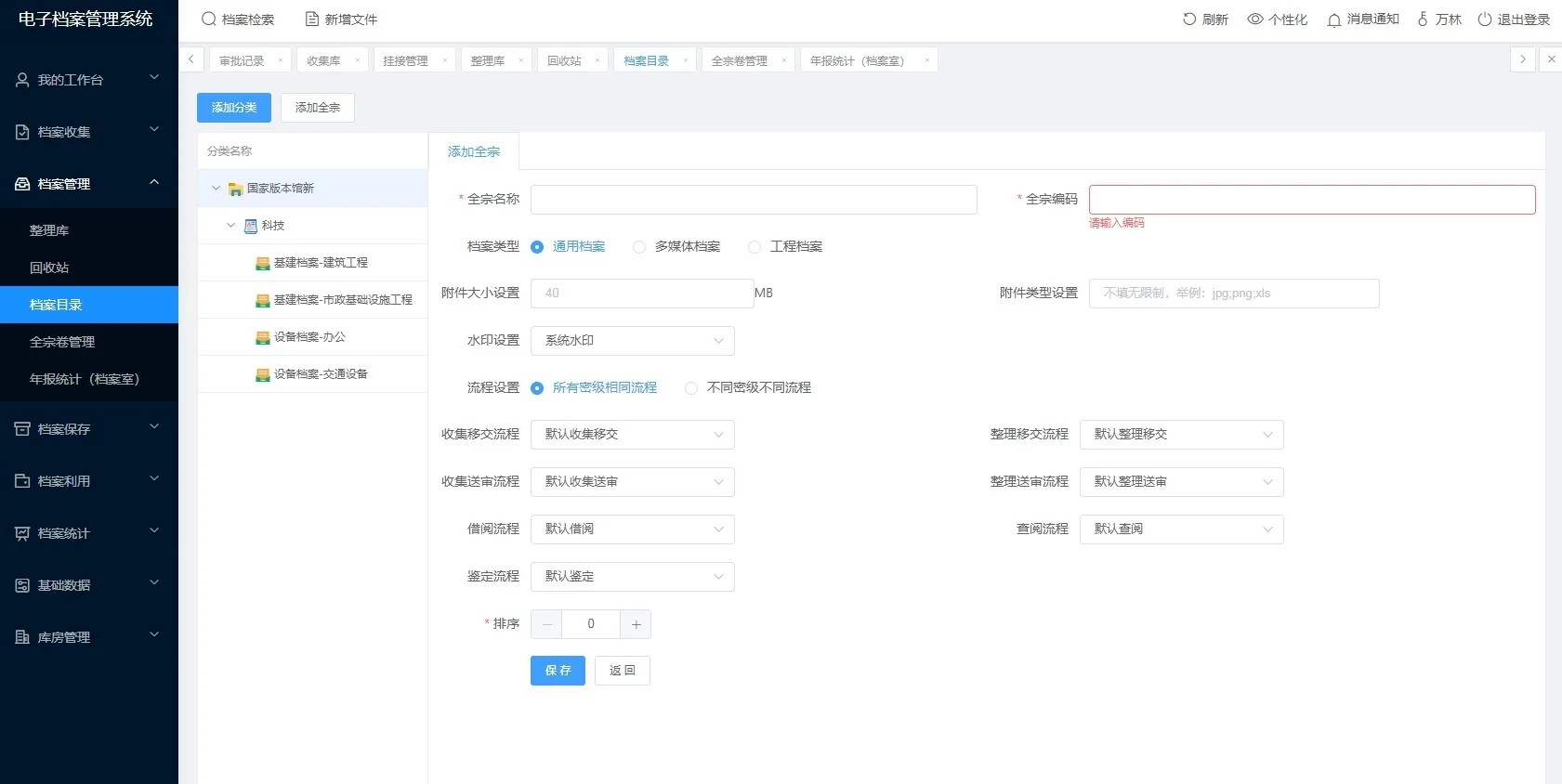The height and width of the screenshot is (784, 1562).
Task: Select the 通用档案 radio button
Action: pyautogui.click(x=537, y=247)
